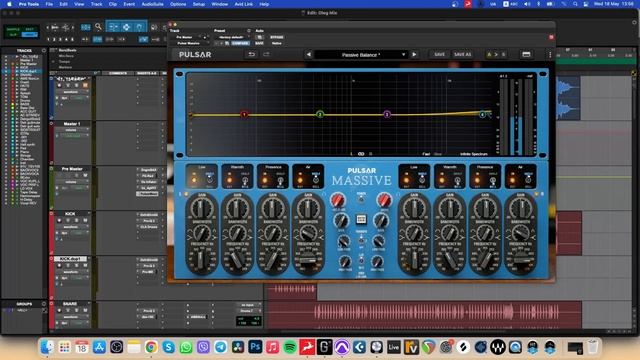The width and height of the screenshot is (640, 360).
Task: Select the Grabber tool in Pro Tools
Action: click(140, 27)
